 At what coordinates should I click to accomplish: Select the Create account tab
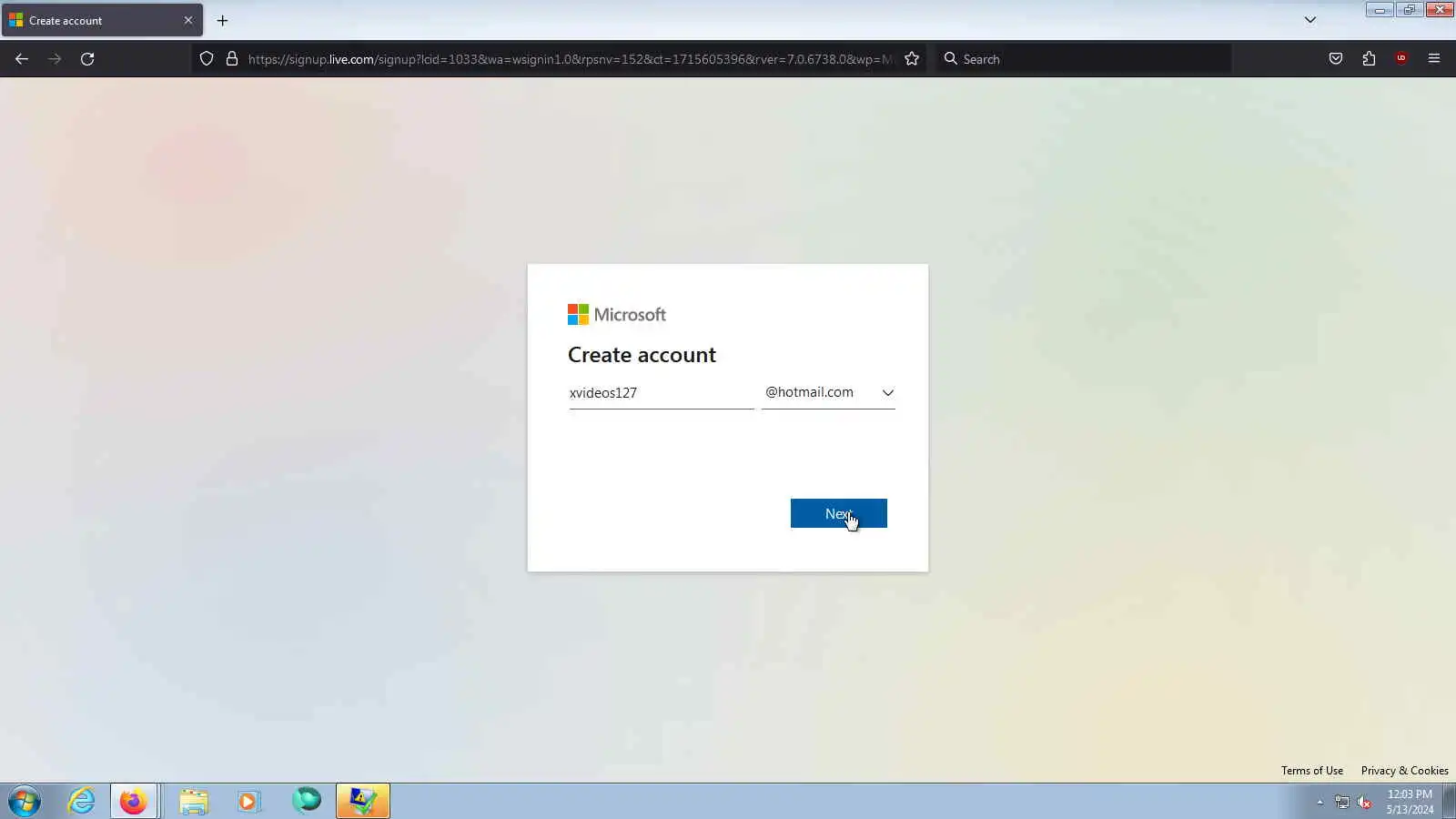102,20
